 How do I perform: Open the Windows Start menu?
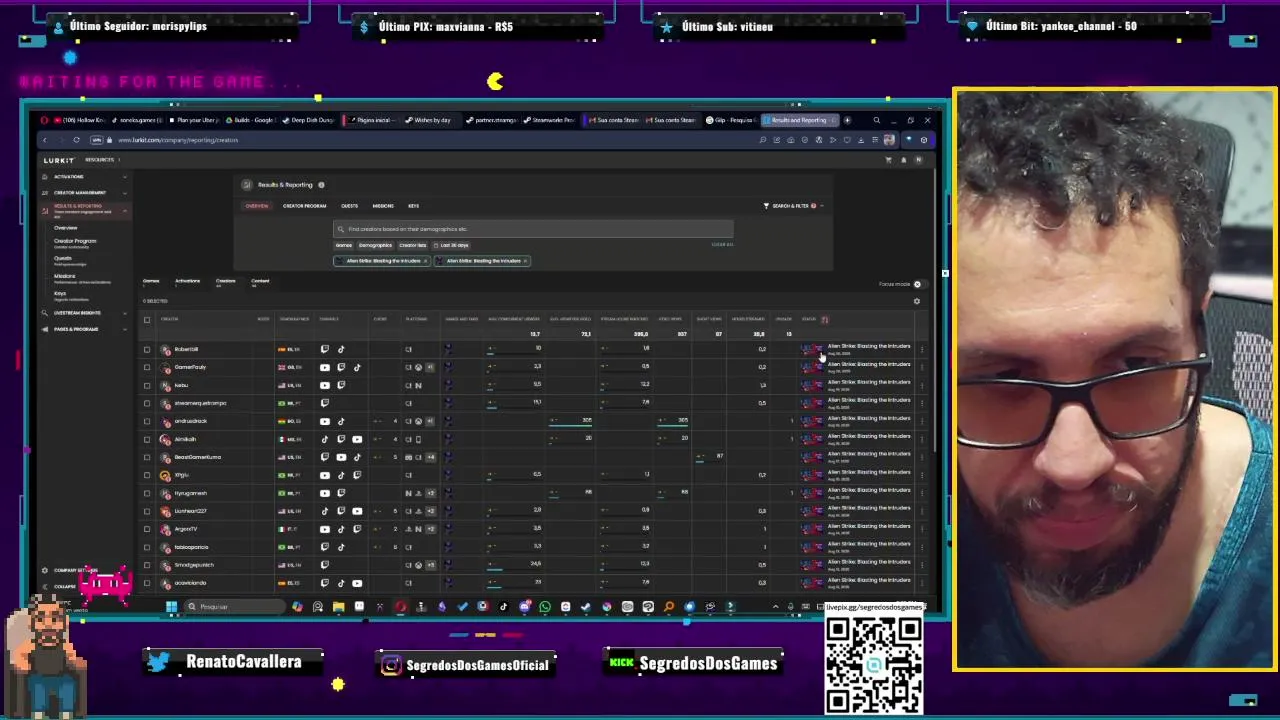[171, 606]
